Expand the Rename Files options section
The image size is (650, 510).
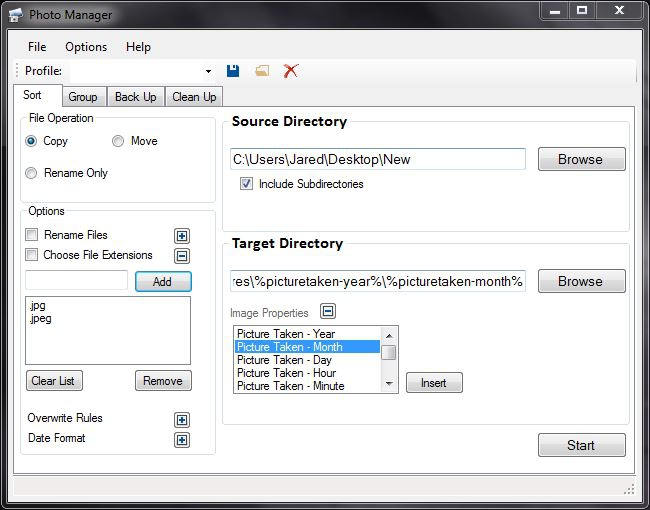pos(182,236)
